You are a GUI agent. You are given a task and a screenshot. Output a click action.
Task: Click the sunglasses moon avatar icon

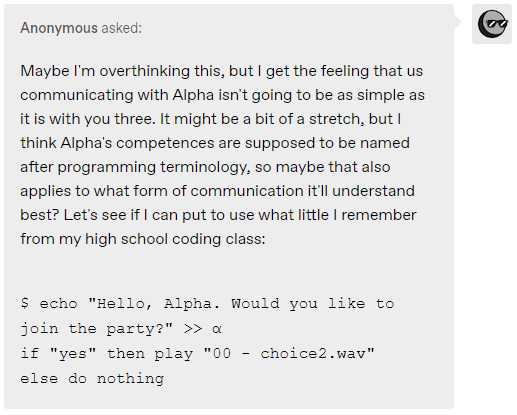click(492, 24)
